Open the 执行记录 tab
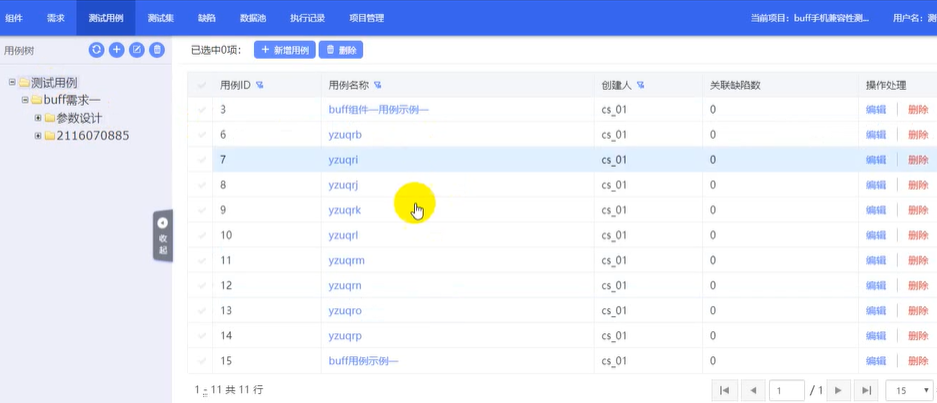Screen dimensions: 937x403 tap(307, 18)
